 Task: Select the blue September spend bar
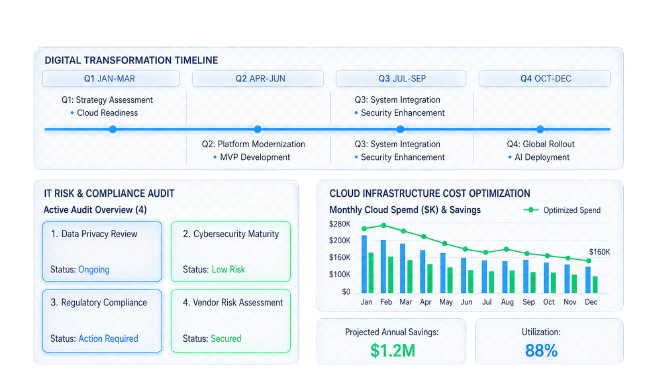tap(526, 276)
